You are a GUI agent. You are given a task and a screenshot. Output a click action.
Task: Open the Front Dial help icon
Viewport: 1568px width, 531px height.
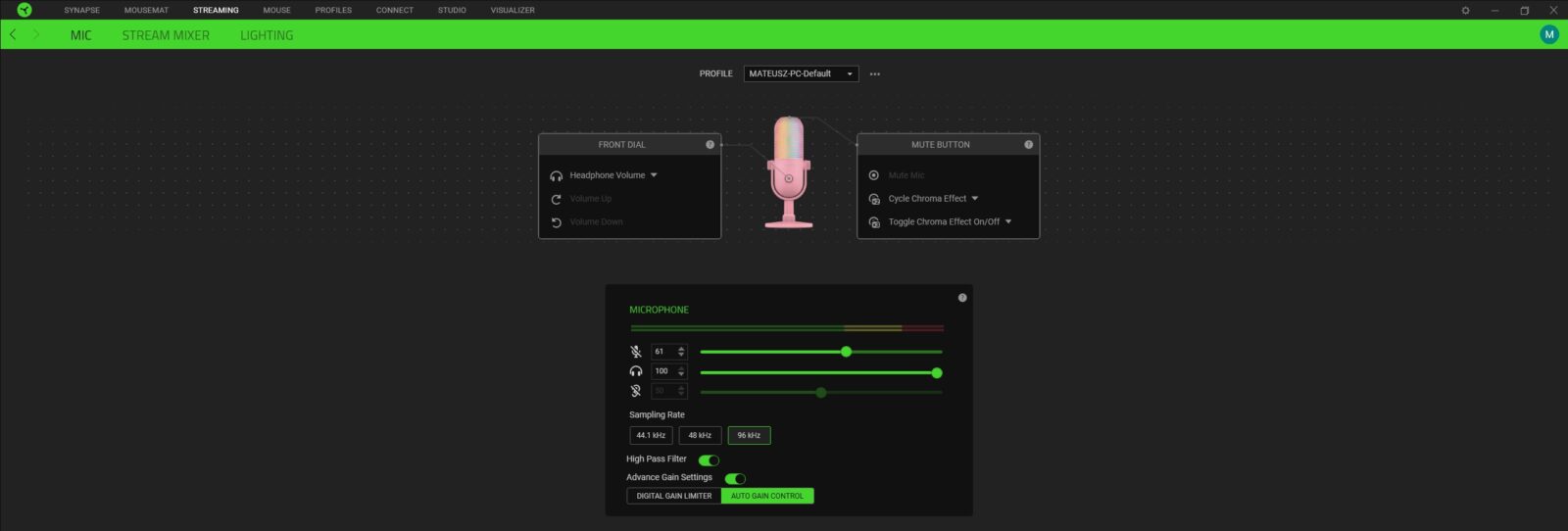(x=710, y=145)
